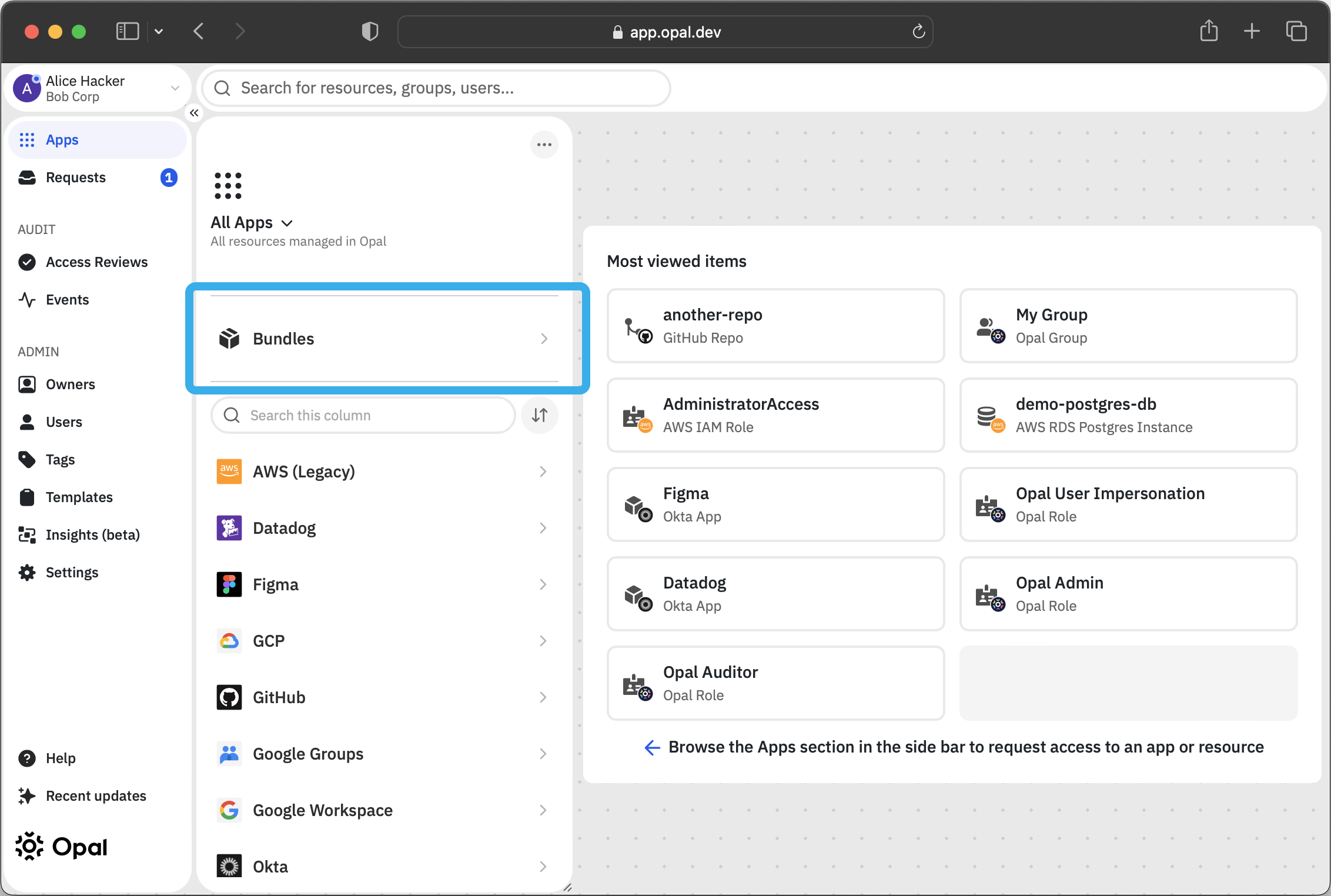
Task: Open the Figma Okta App card
Action: pos(776,504)
